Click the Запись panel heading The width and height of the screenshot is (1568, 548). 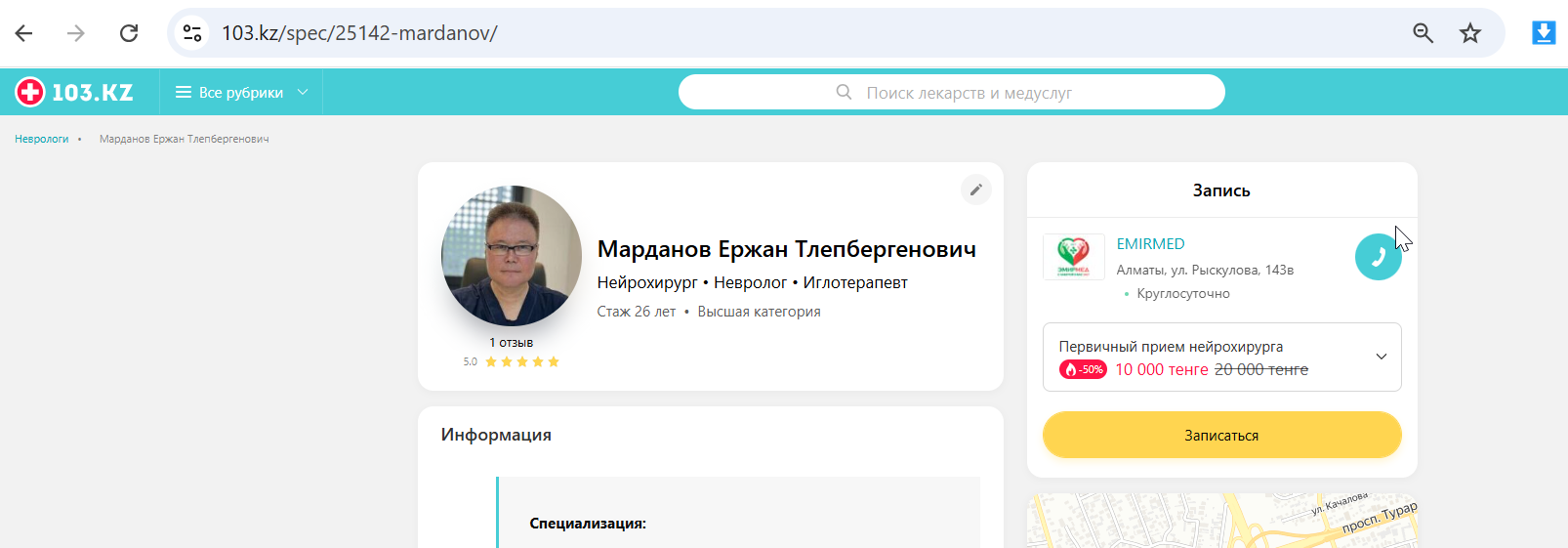click(x=1221, y=190)
